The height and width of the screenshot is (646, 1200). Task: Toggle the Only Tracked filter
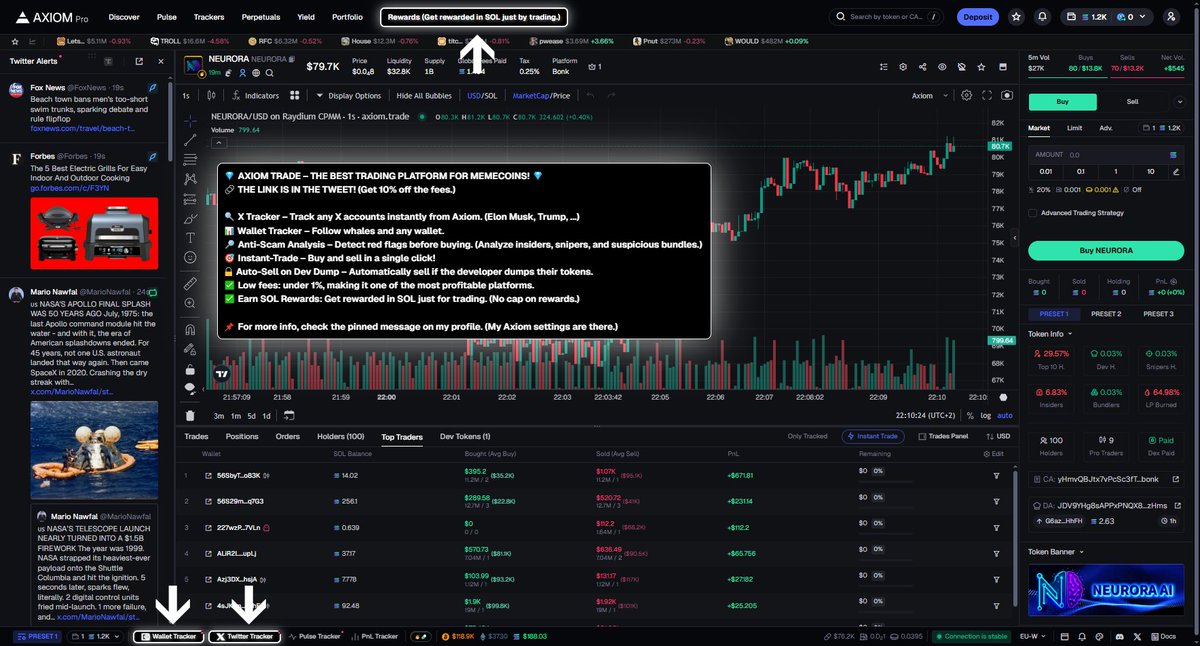809,436
